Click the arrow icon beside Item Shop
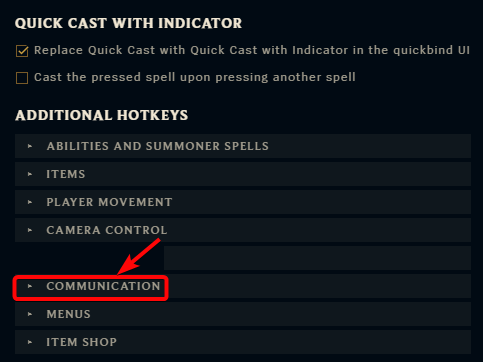Viewport: 483px width, 362px height. (x=30, y=342)
